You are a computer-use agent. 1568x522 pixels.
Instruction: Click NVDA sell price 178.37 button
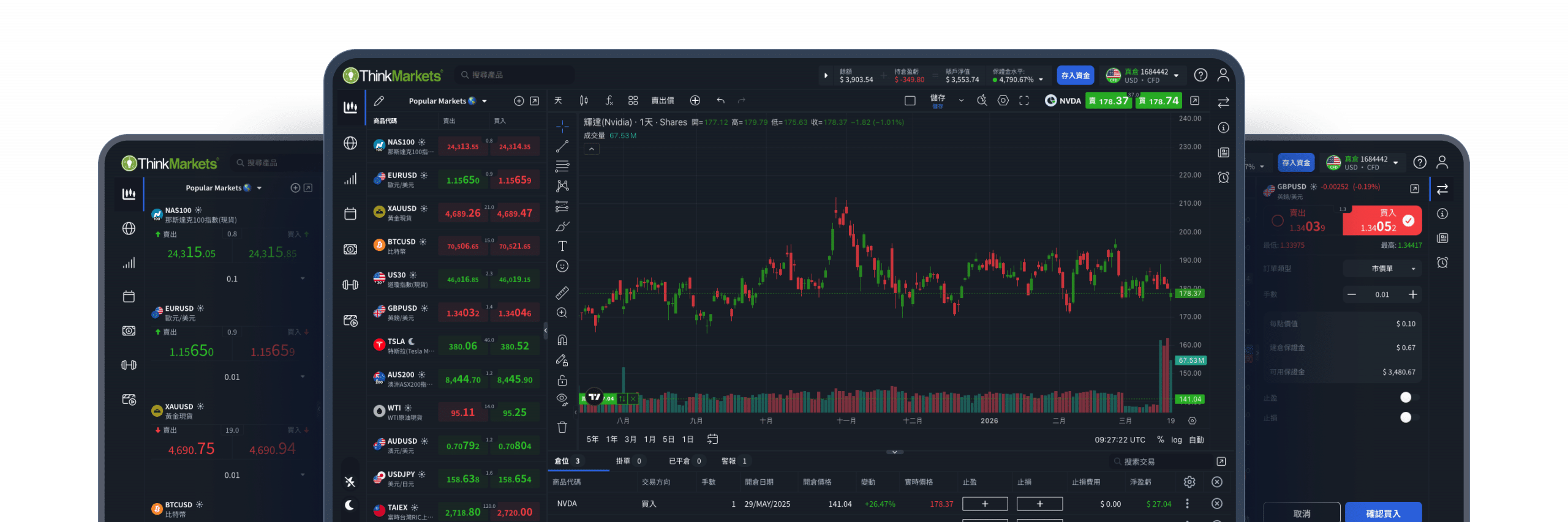coord(1108,101)
